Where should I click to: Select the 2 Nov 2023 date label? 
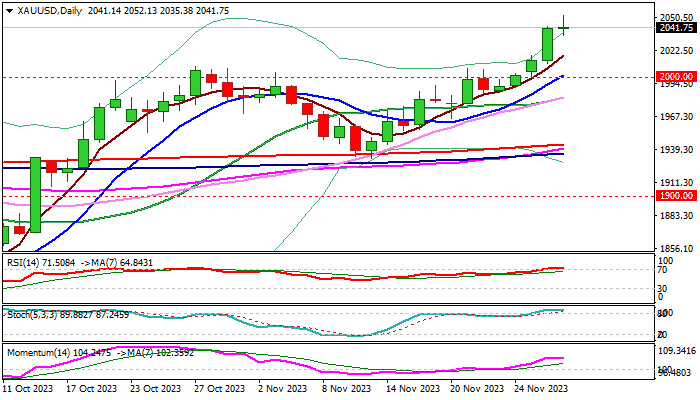tap(283, 389)
